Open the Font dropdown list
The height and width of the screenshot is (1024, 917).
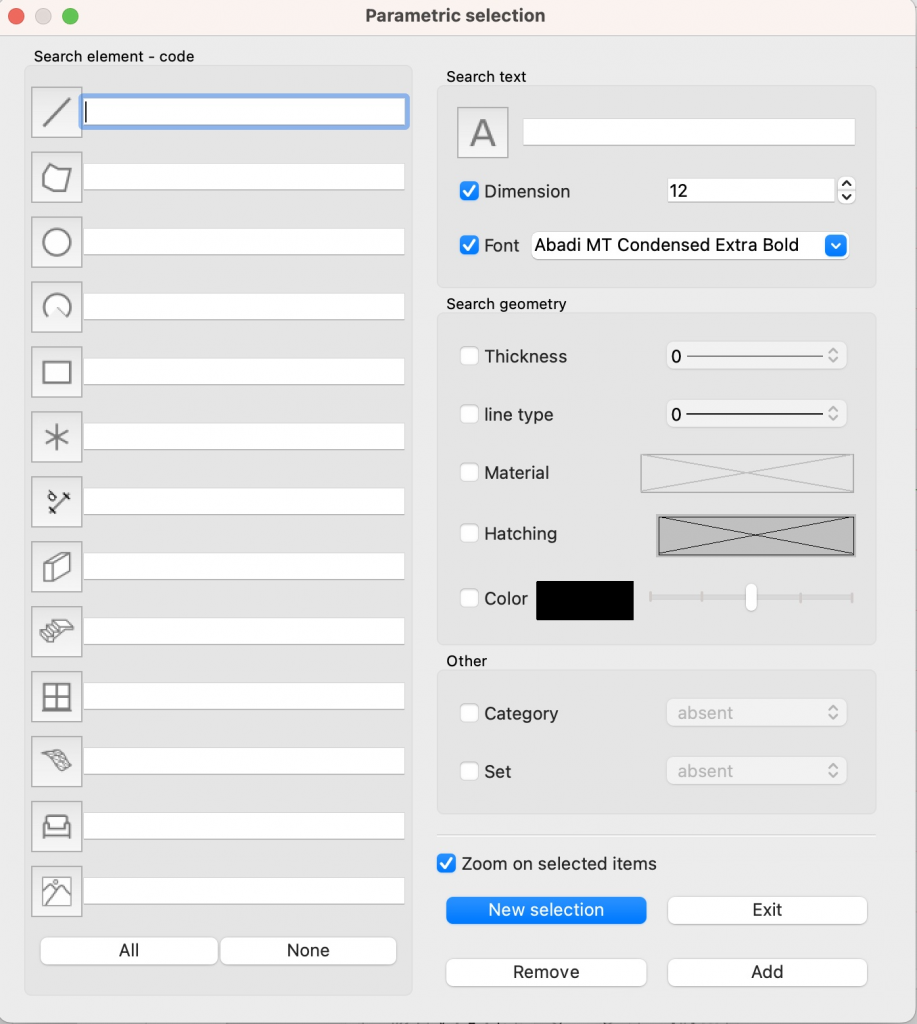coord(836,246)
